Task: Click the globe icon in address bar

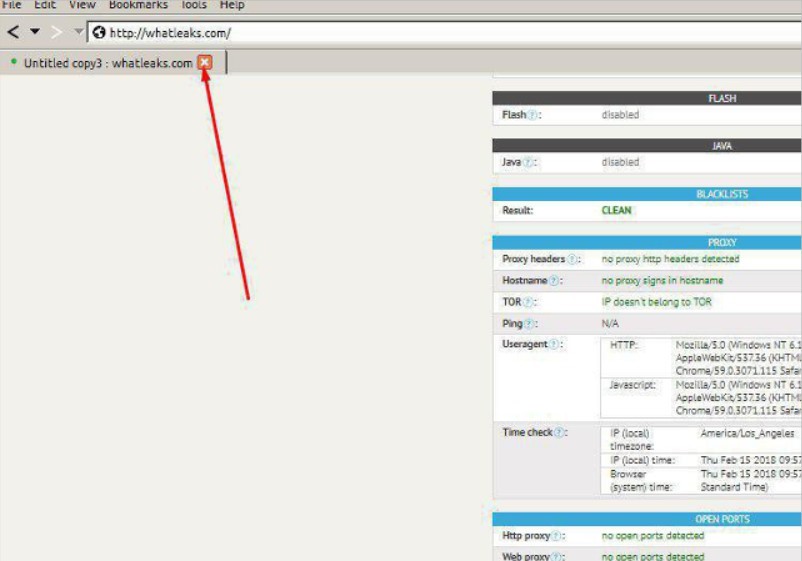Action: [99, 33]
